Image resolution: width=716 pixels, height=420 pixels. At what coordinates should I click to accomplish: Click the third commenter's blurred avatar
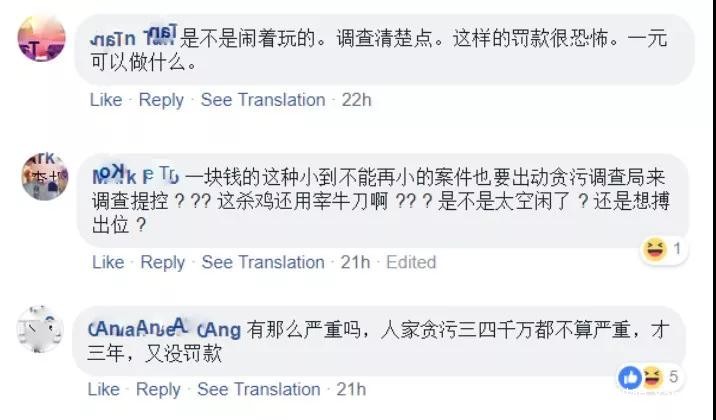click(40, 330)
